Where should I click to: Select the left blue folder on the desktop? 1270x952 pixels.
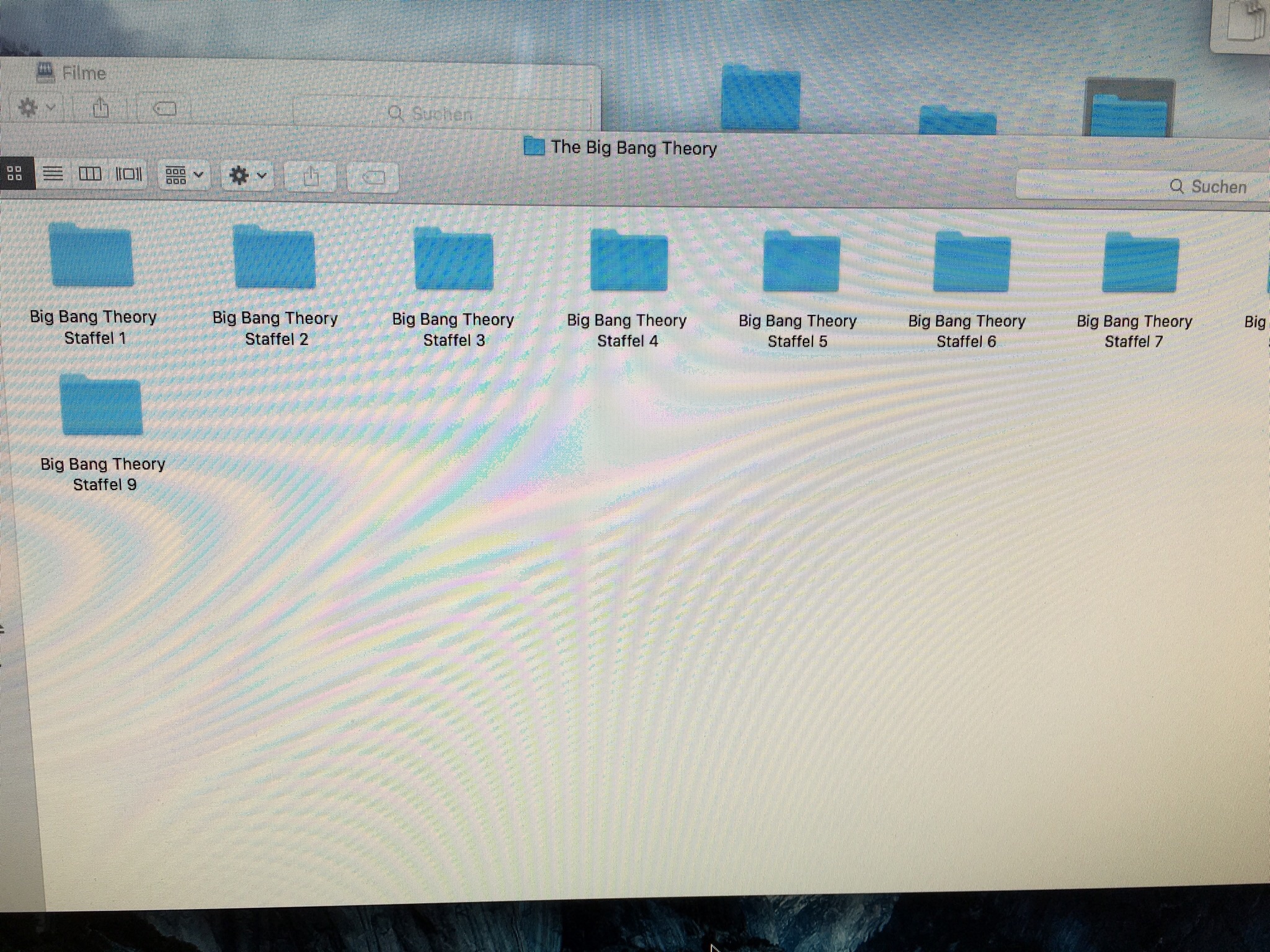tap(761, 97)
